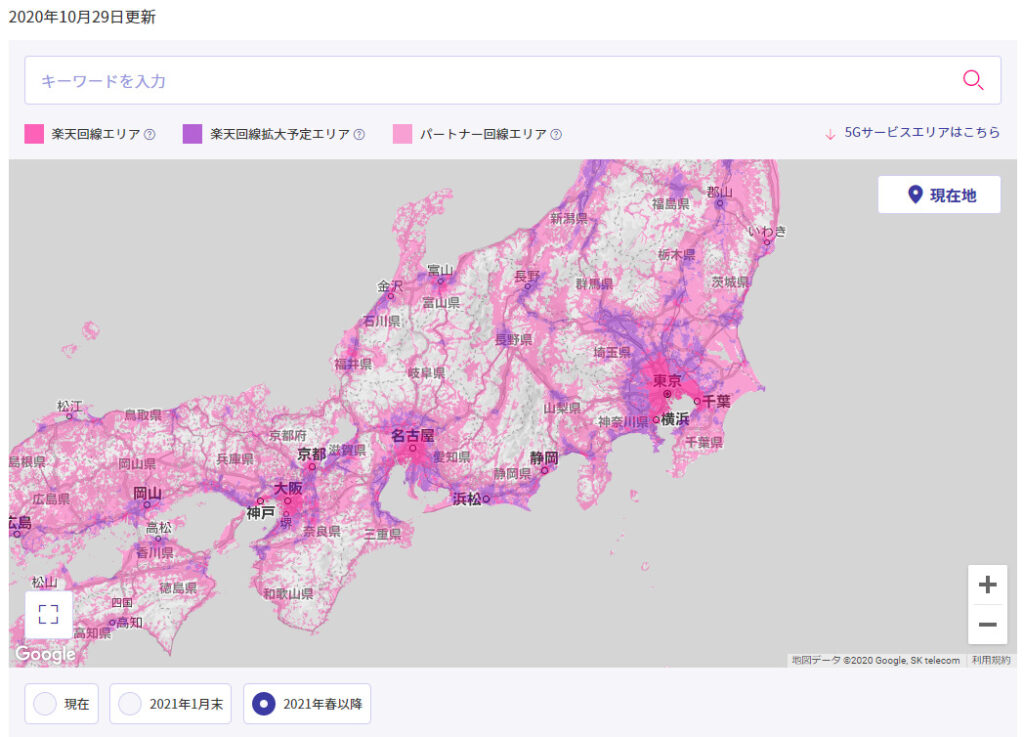Screen dimensions: 1024x737
Task: Click the 2020年10月29日更新 date text
Action: click(x=82, y=17)
